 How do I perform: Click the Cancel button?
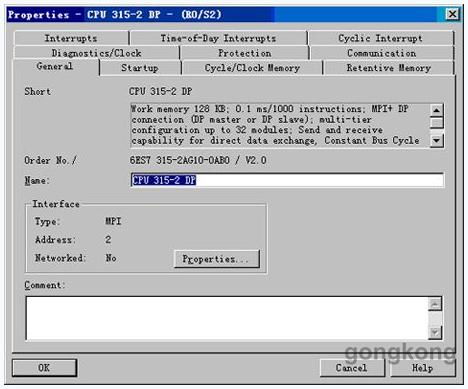pos(352,368)
